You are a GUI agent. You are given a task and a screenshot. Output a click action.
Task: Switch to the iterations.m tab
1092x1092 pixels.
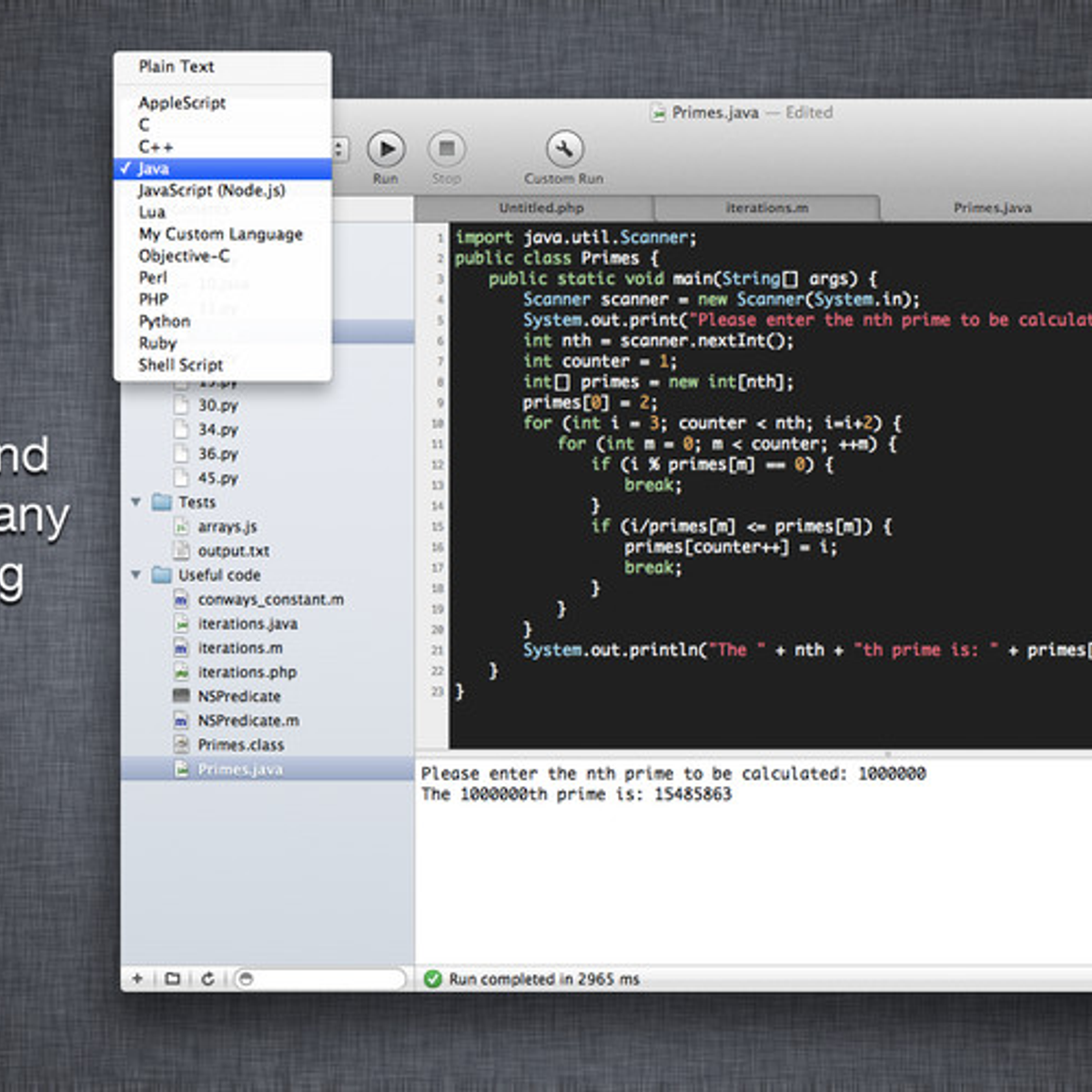[x=766, y=207]
